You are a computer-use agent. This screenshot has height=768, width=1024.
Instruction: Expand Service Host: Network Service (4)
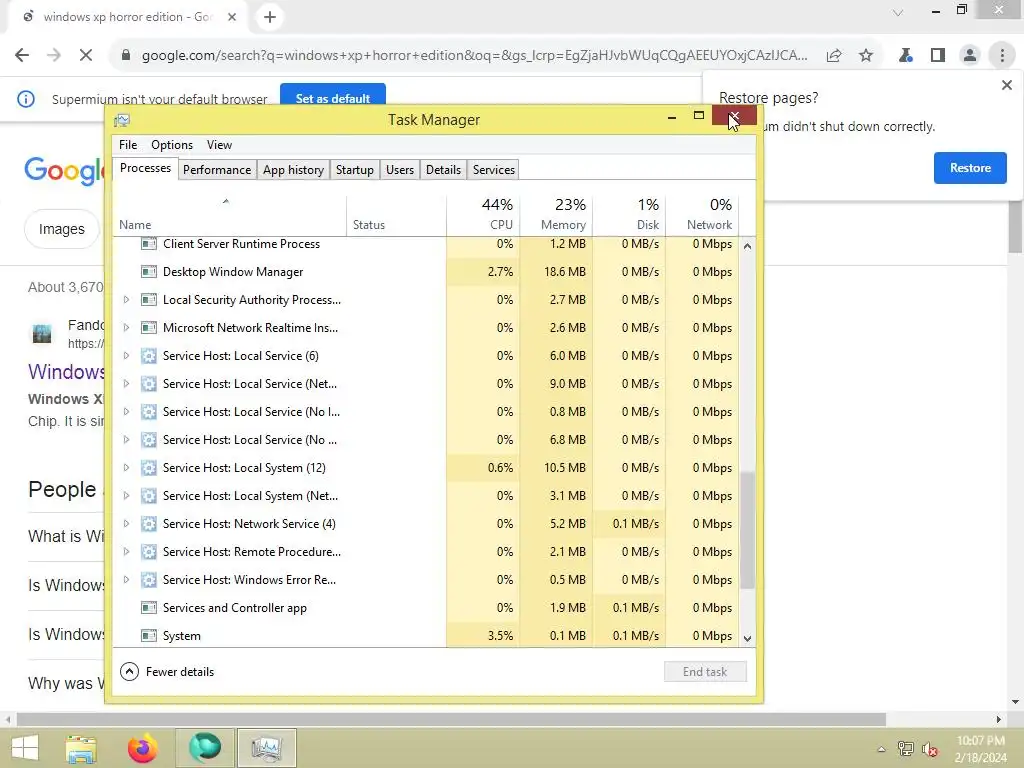[126, 524]
